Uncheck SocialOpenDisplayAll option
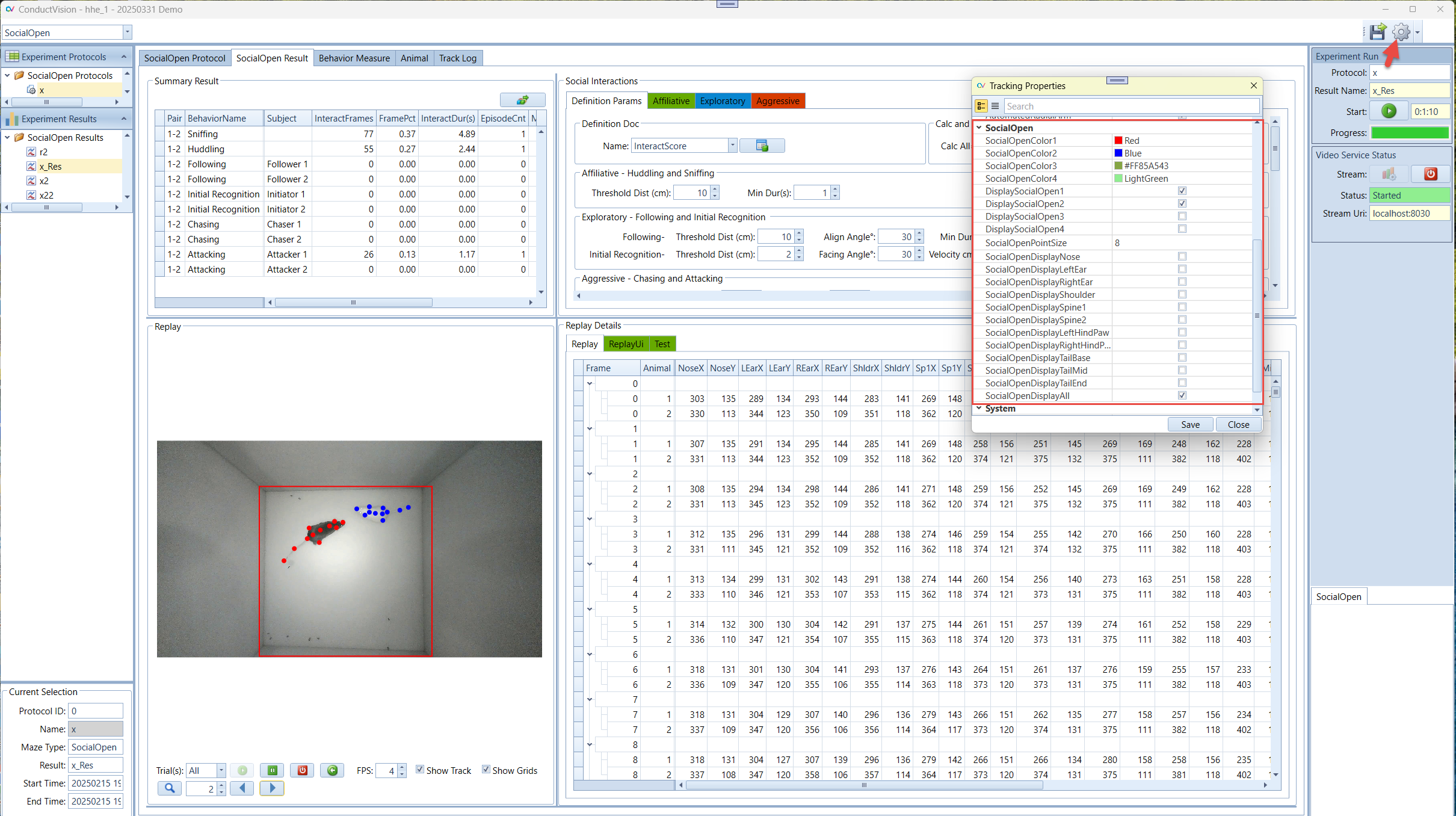 [x=1182, y=395]
